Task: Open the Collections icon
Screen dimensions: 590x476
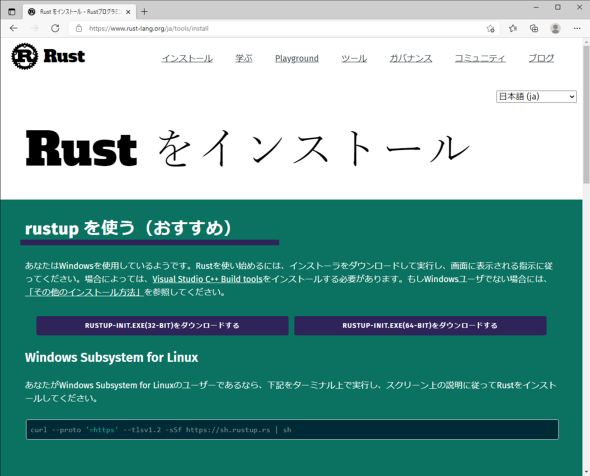Action: click(x=534, y=28)
